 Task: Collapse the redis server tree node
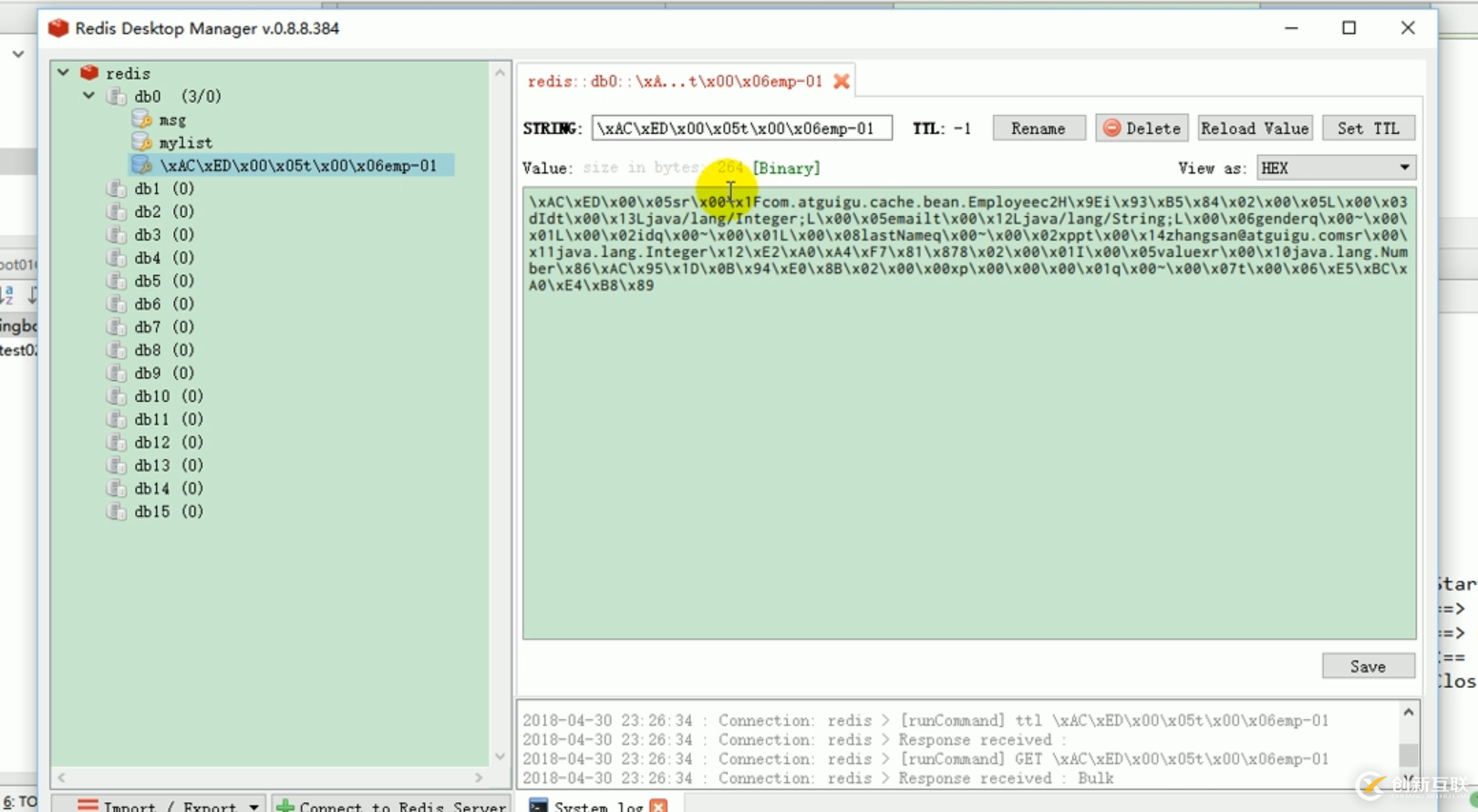click(x=64, y=72)
